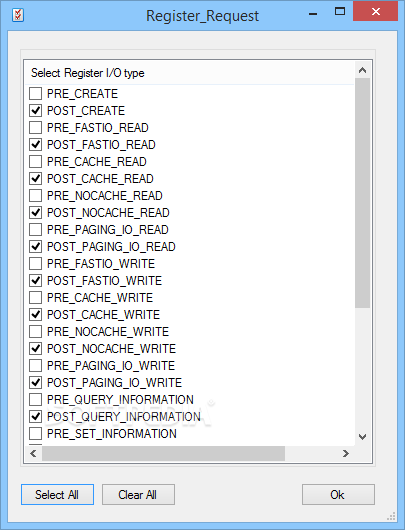Untick the POST_FASTIO_WRITE checkbox
Screen dimensions: 405x530
coord(35,281)
